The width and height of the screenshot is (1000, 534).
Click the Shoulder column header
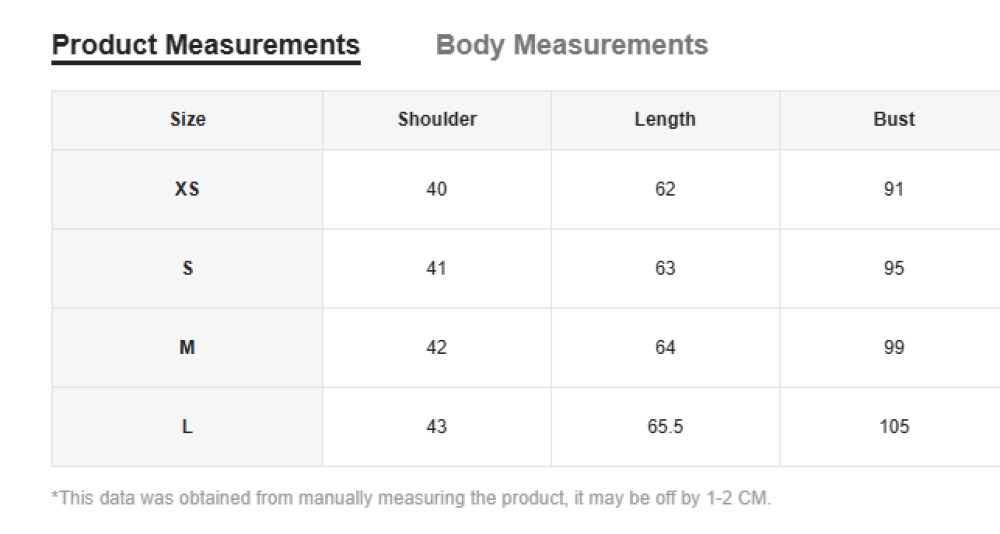437,119
